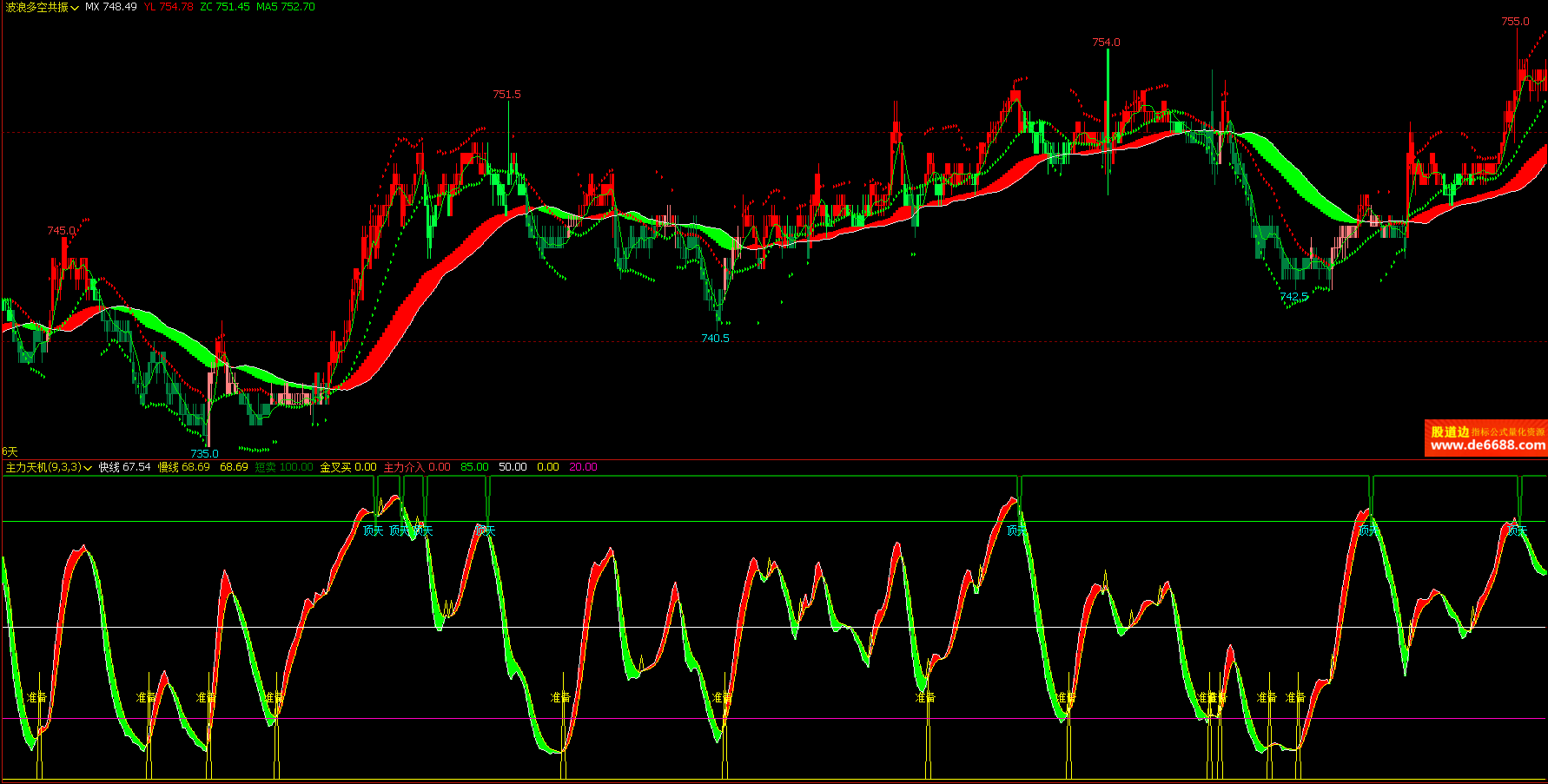Viewport: 1548px width, 784px height.
Task: Click the 740.5 low price label
Action: pyautogui.click(x=715, y=338)
